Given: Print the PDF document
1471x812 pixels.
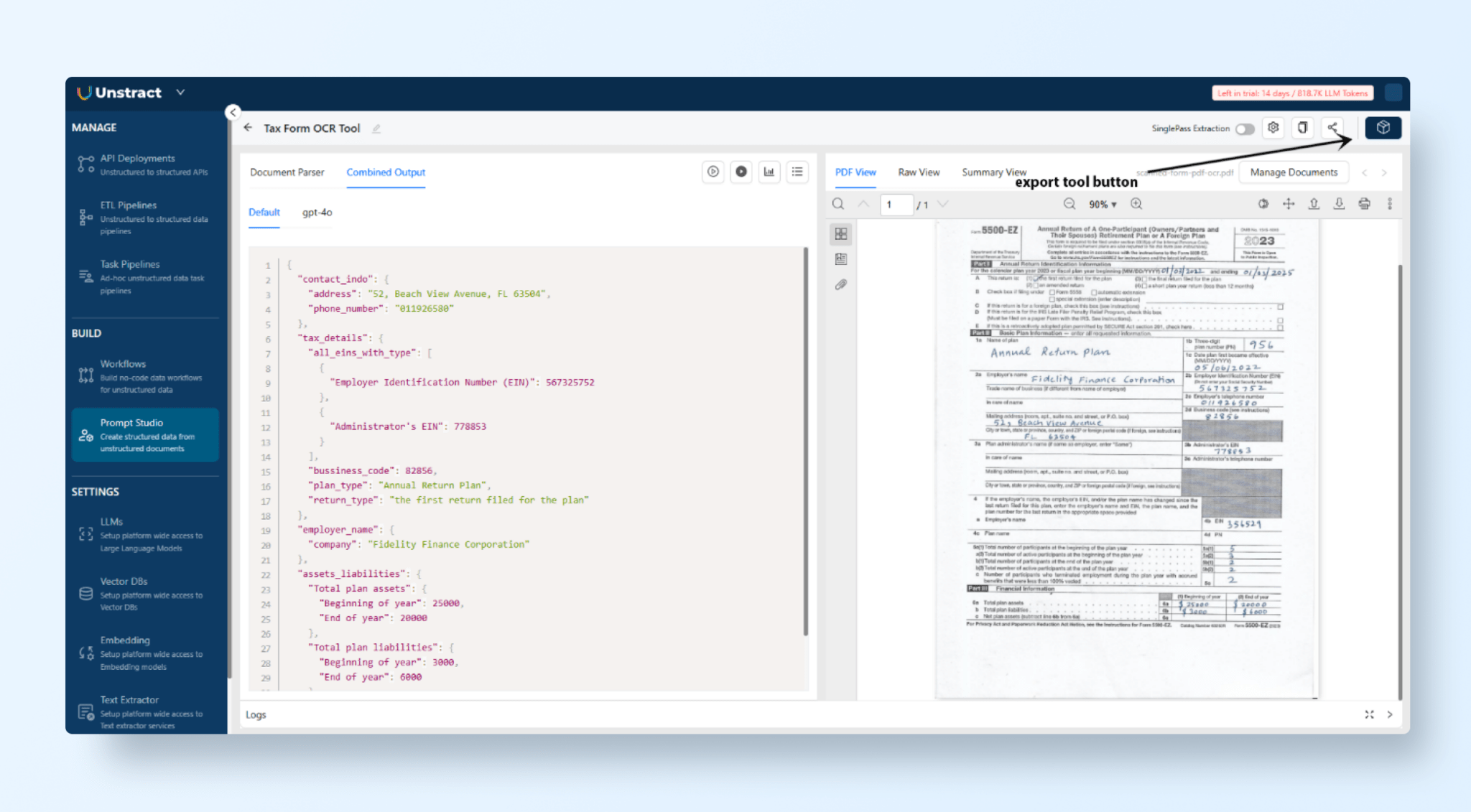Looking at the screenshot, I should tap(1364, 204).
